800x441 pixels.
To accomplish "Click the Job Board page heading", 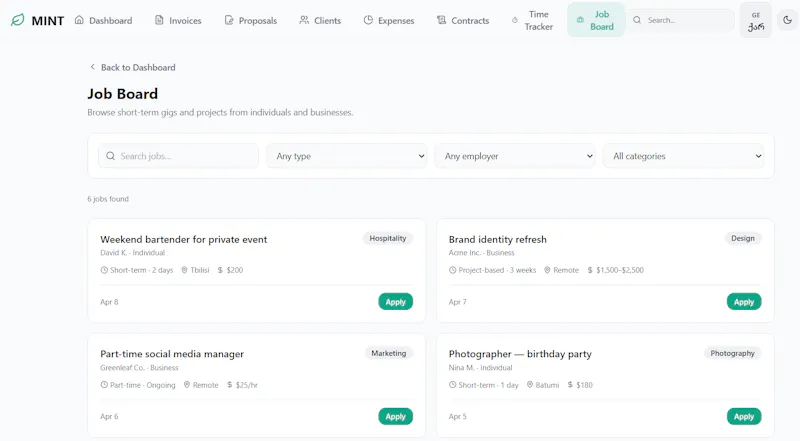I will [x=122, y=94].
